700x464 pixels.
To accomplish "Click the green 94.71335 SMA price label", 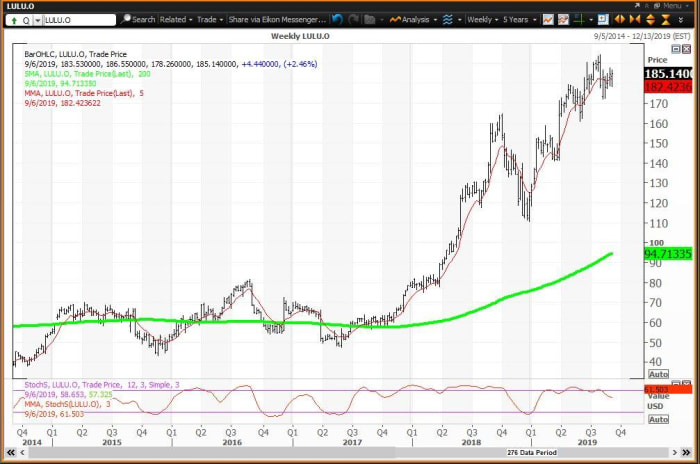I will coord(667,254).
